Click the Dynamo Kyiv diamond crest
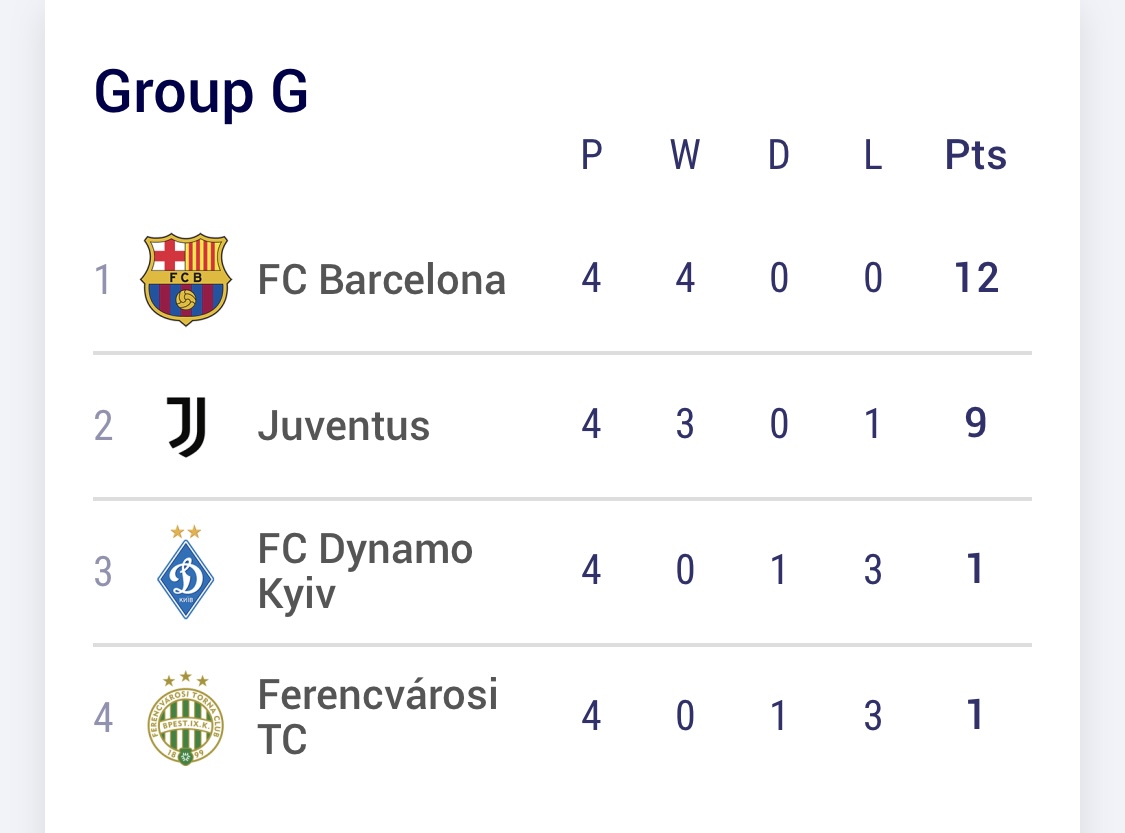 [186, 572]
